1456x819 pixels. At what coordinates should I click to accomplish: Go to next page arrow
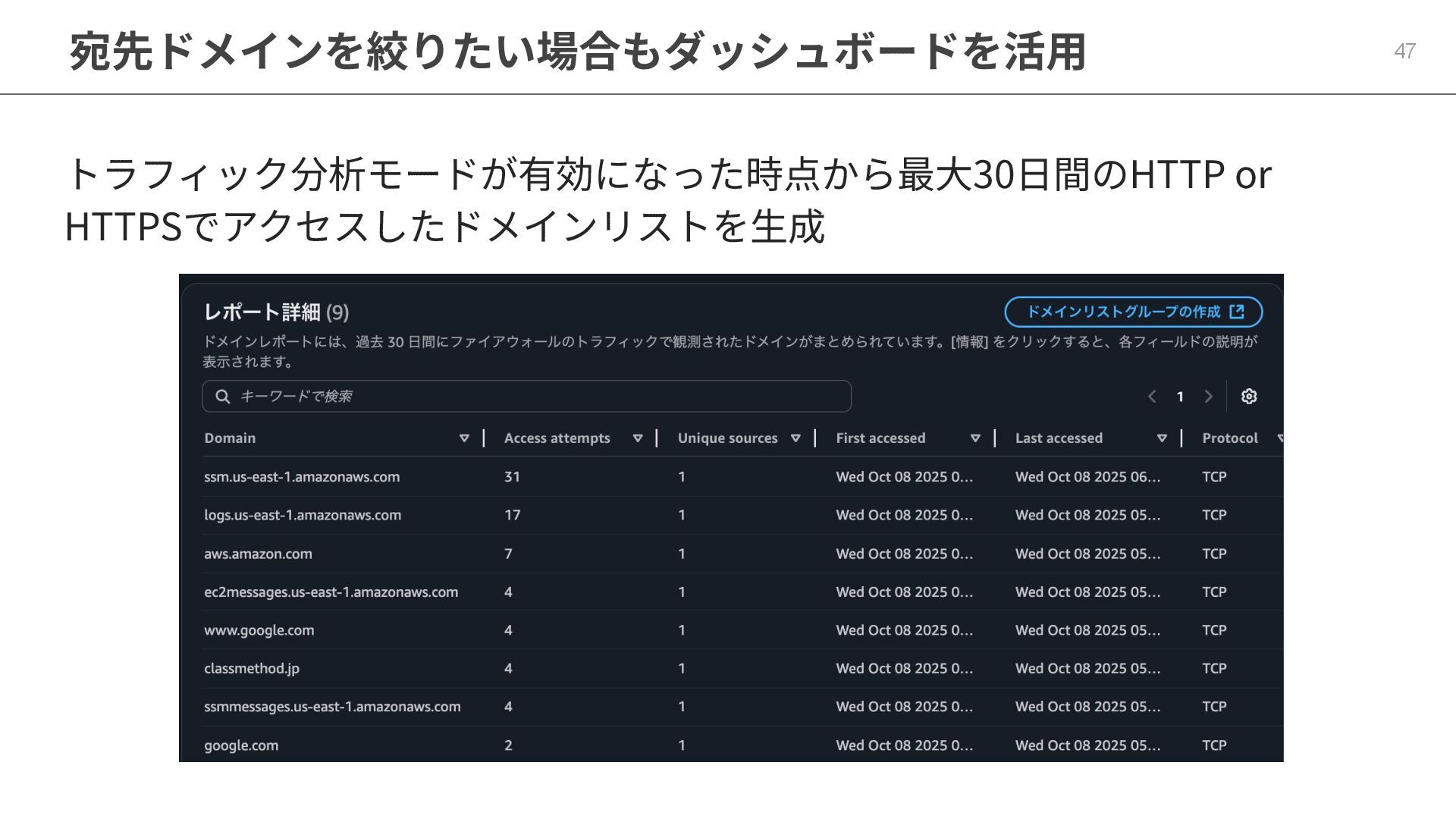[x=1209, y=397]
